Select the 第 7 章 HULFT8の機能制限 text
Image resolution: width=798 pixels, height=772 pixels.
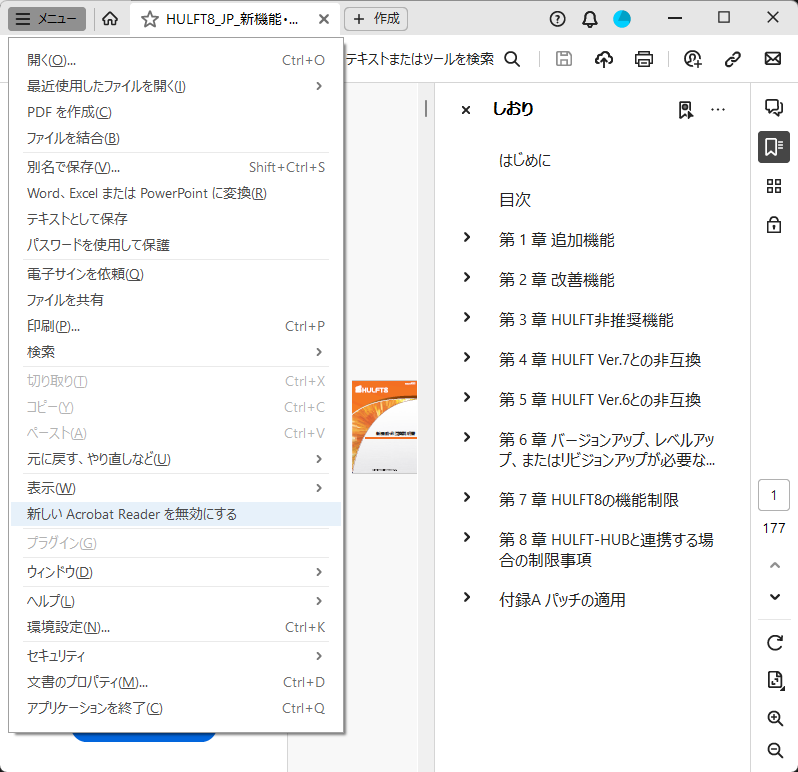pyautogui.click(x=589, y=500)
